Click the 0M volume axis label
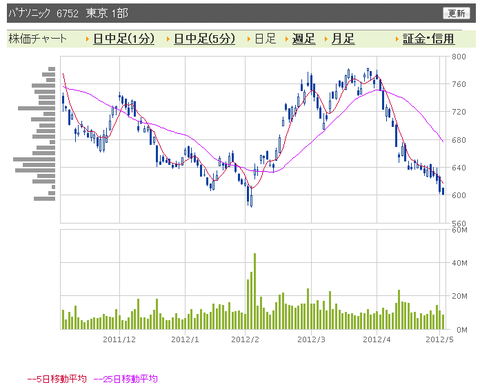This screenshot has width=480, height=385. click(x=462, y=330)
